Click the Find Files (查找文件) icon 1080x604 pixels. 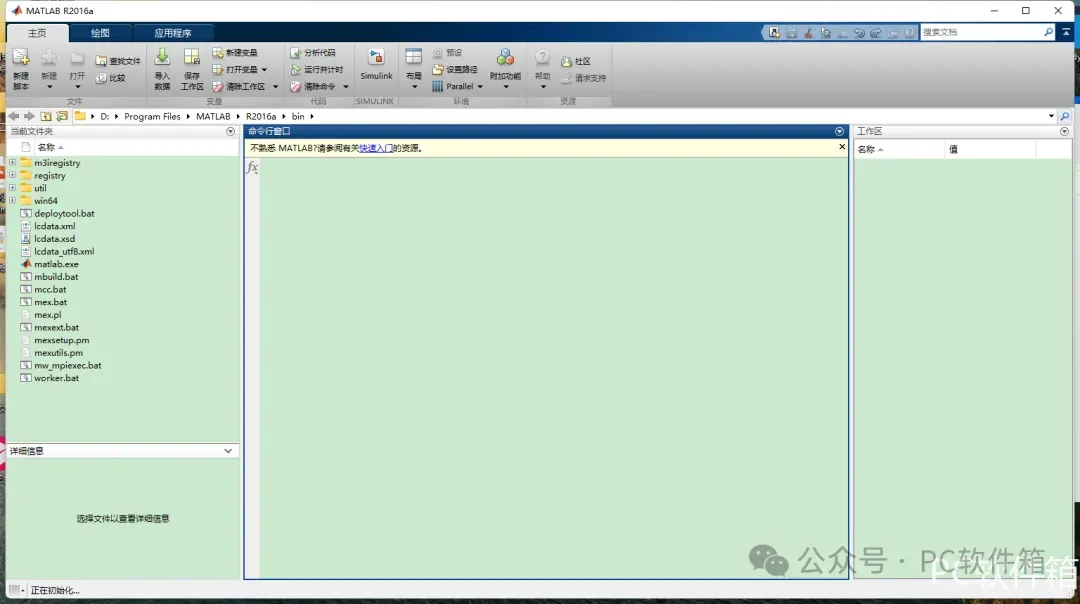101,61
